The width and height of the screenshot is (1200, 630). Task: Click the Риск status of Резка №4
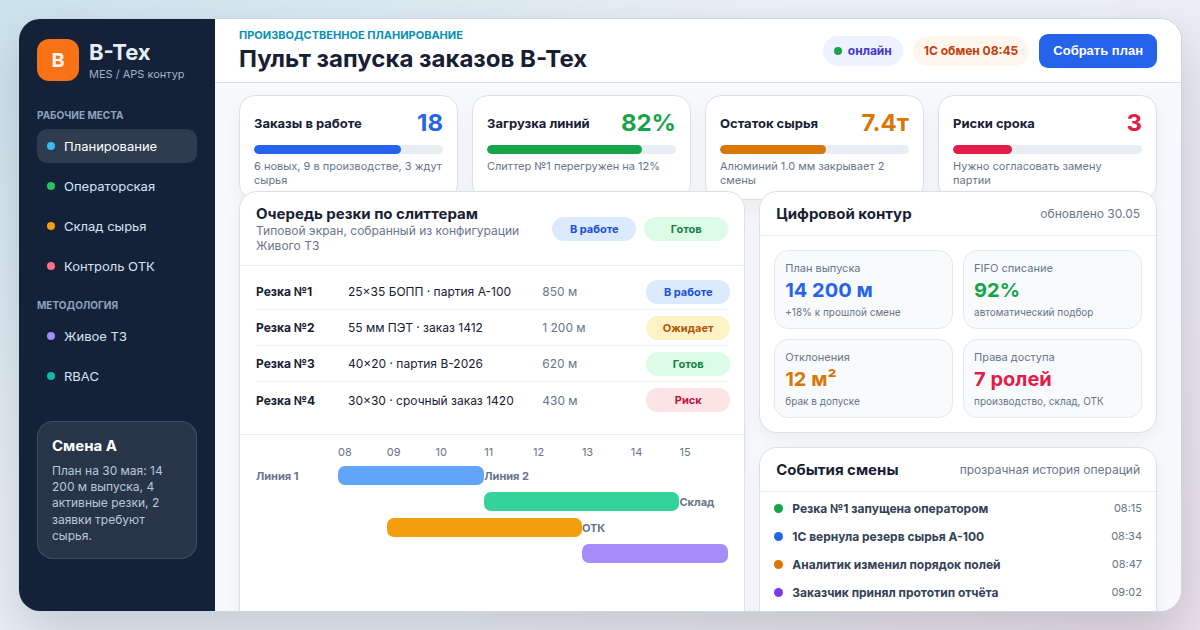click(688, 400)
